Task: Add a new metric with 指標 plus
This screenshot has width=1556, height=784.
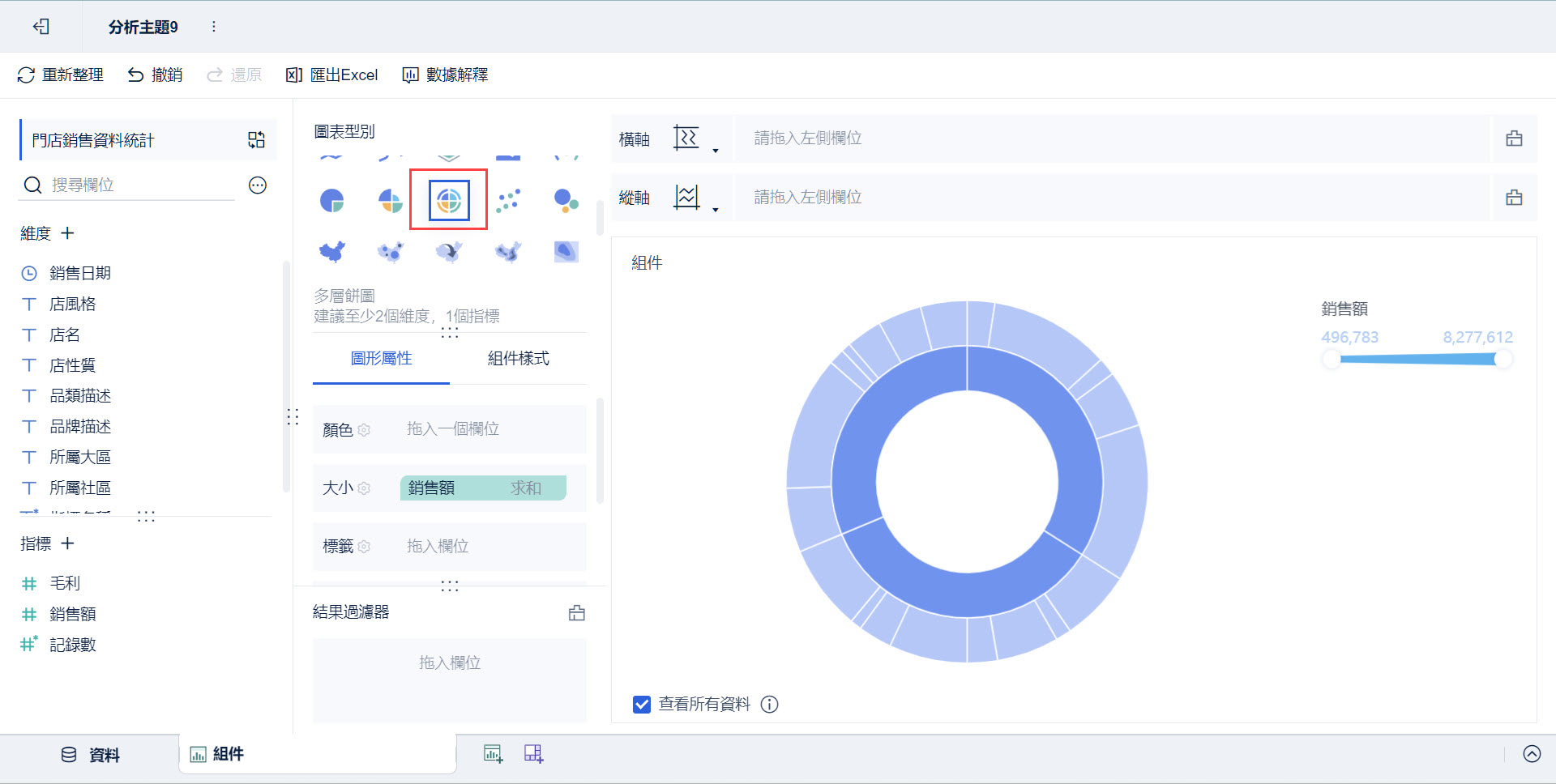Action: pos(68,543)
